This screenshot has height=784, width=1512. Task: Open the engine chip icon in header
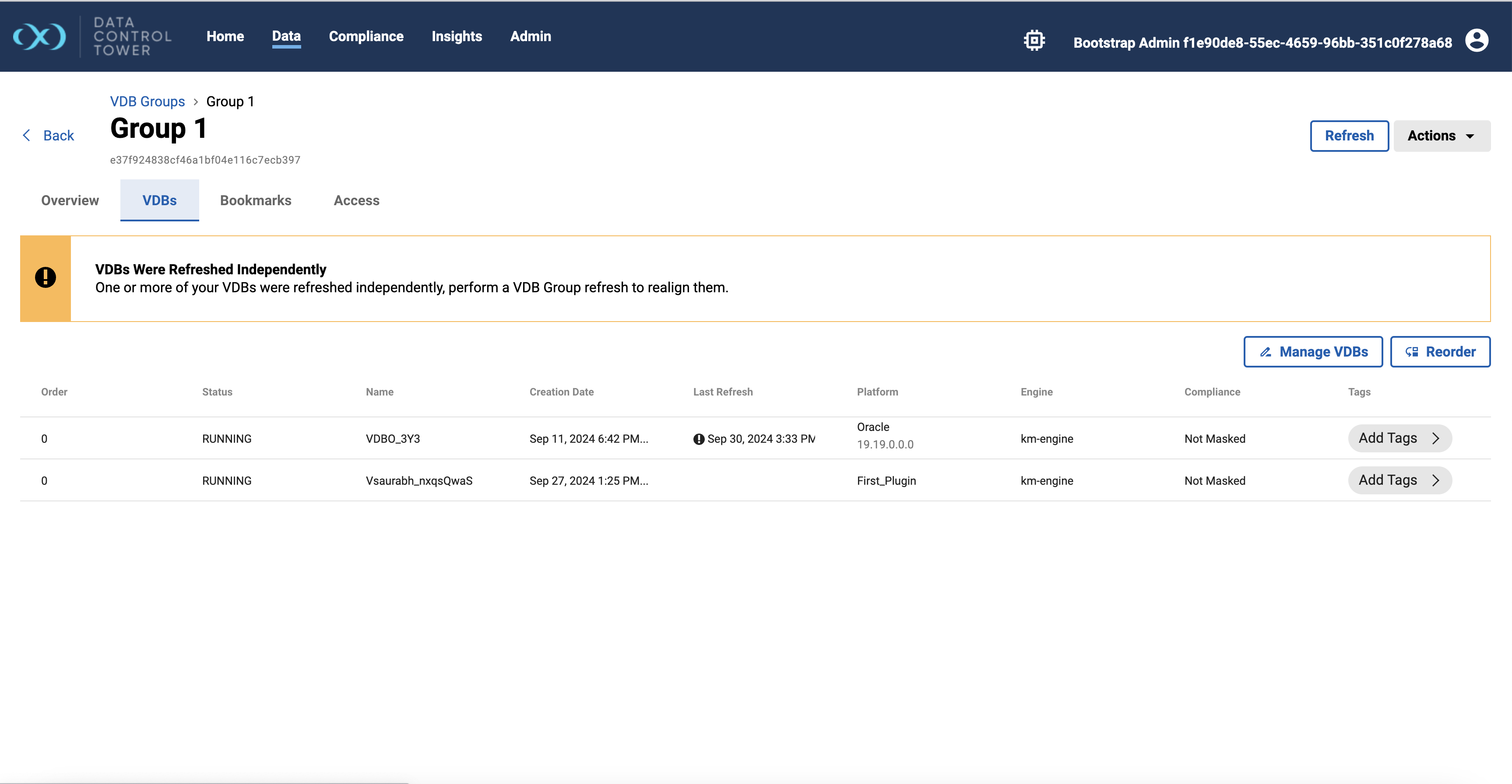click(x=1034, y=41)
